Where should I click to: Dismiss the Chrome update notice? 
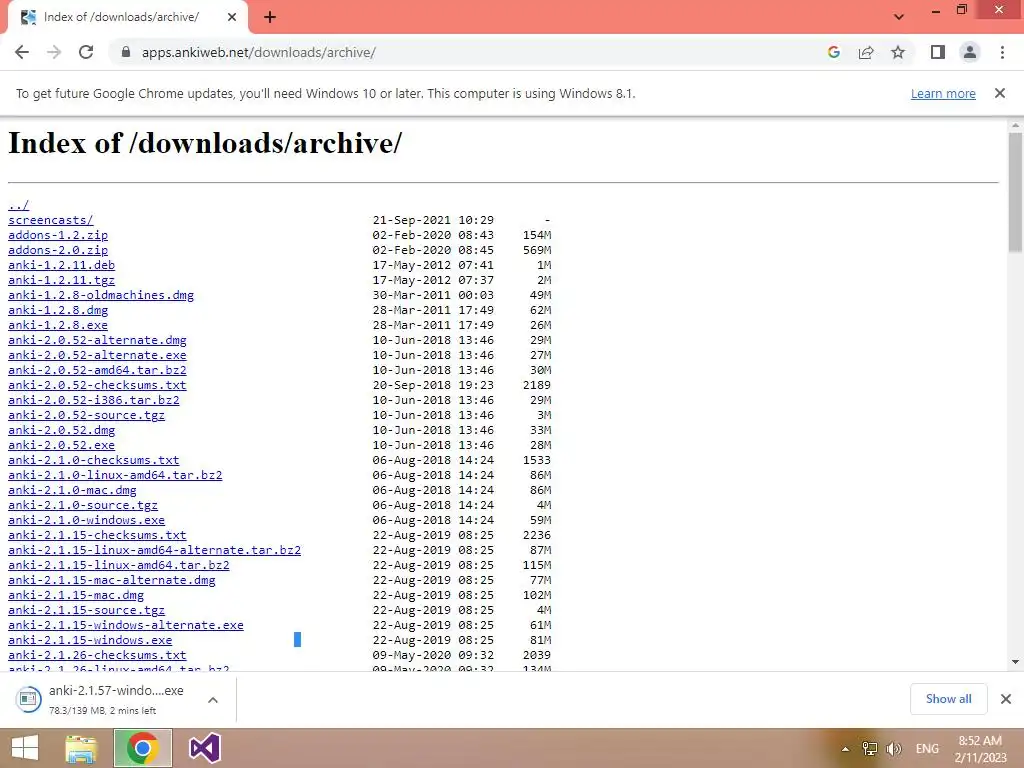tap(999, 93)
